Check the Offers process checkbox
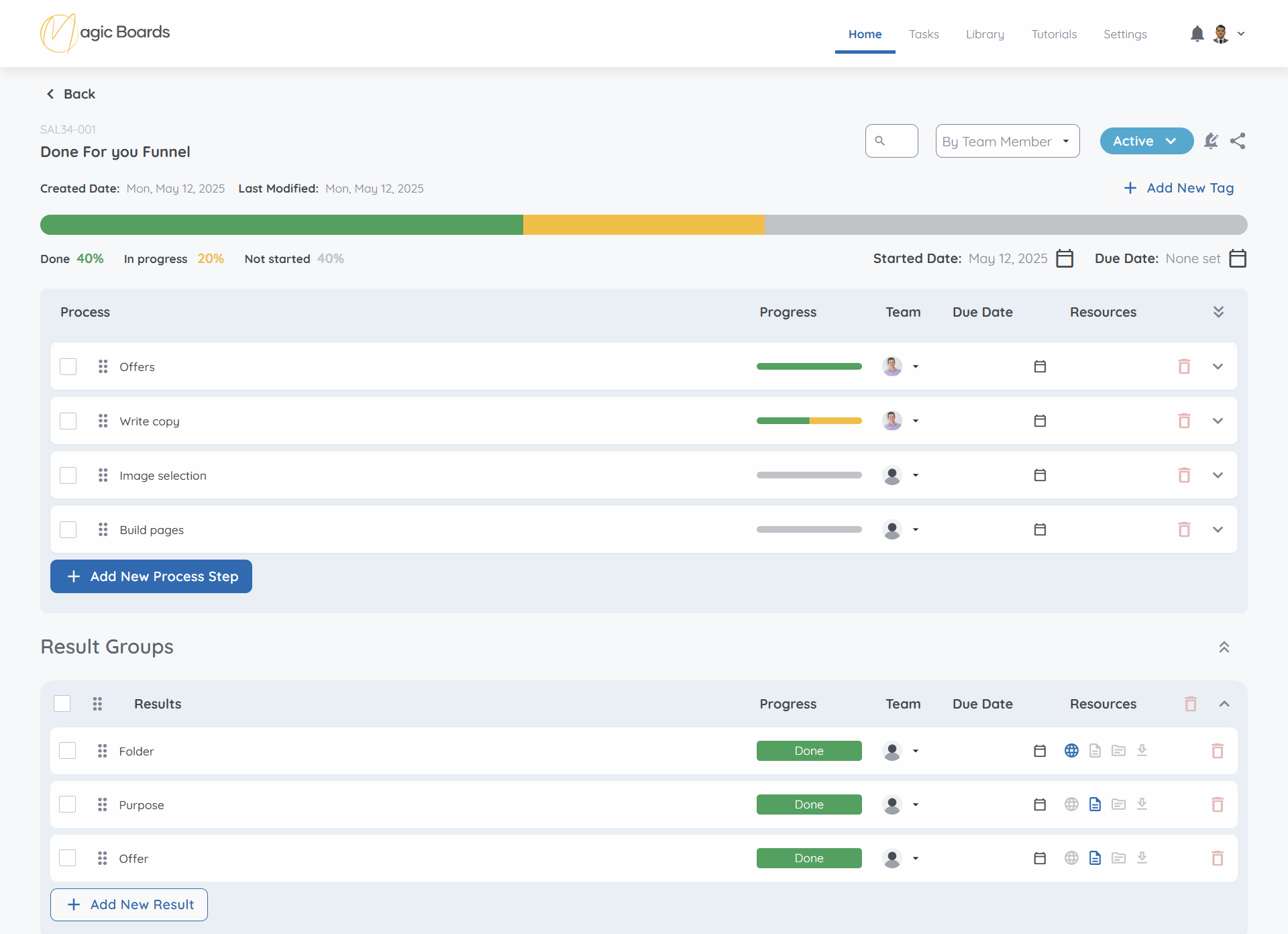 [68, 366]
